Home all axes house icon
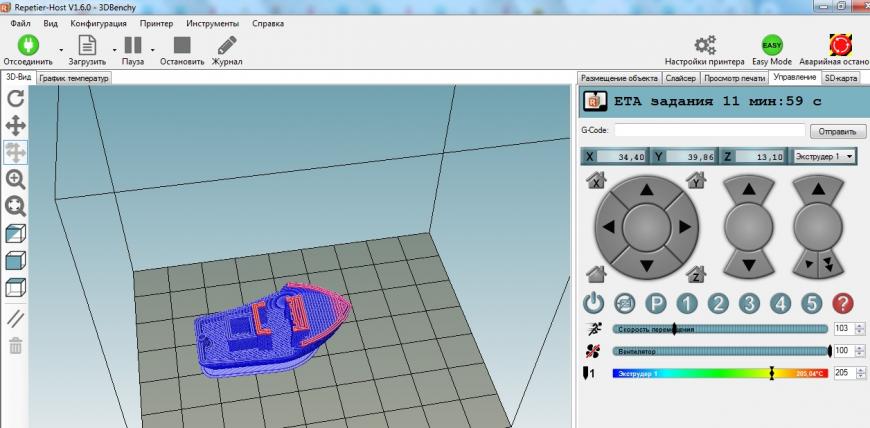Screen dimensions: 870x428 click(x=596, y=274)
